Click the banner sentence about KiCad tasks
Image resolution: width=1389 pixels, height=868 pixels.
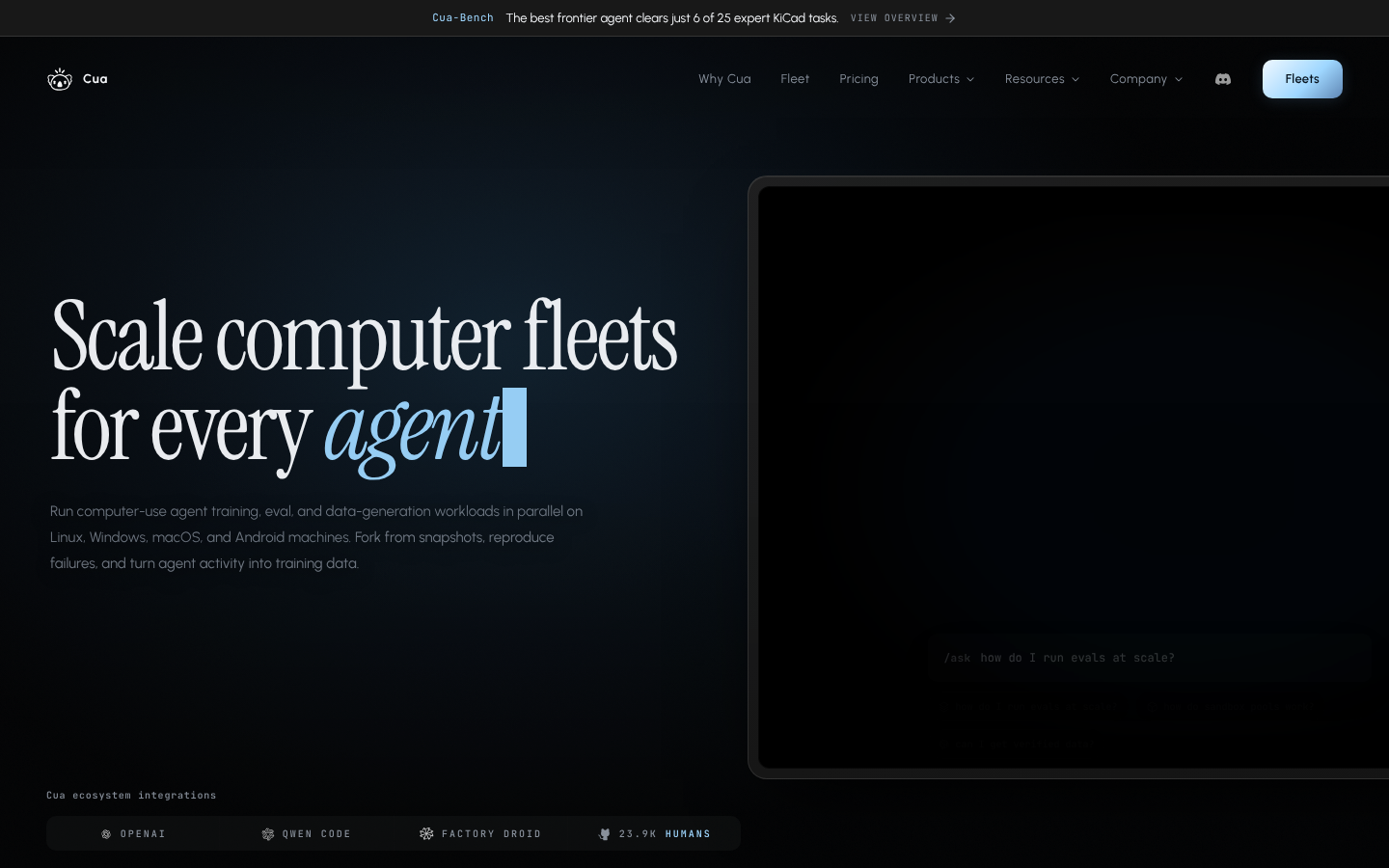[672, 18]
